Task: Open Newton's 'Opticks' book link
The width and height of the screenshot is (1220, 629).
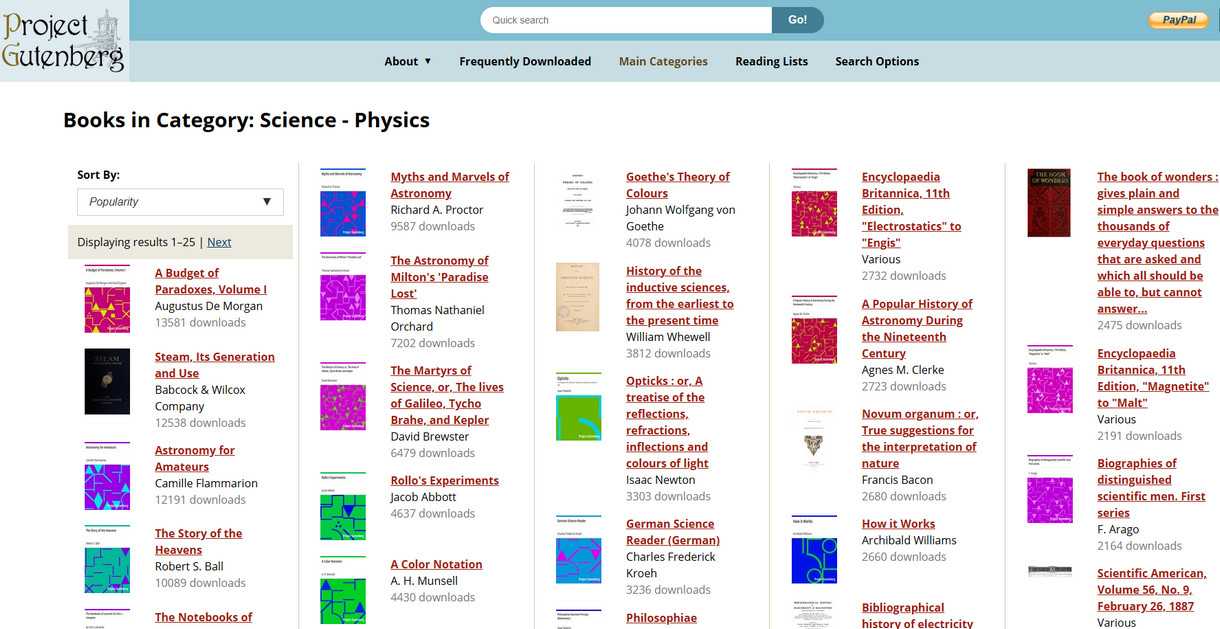Action: [667, 422]
